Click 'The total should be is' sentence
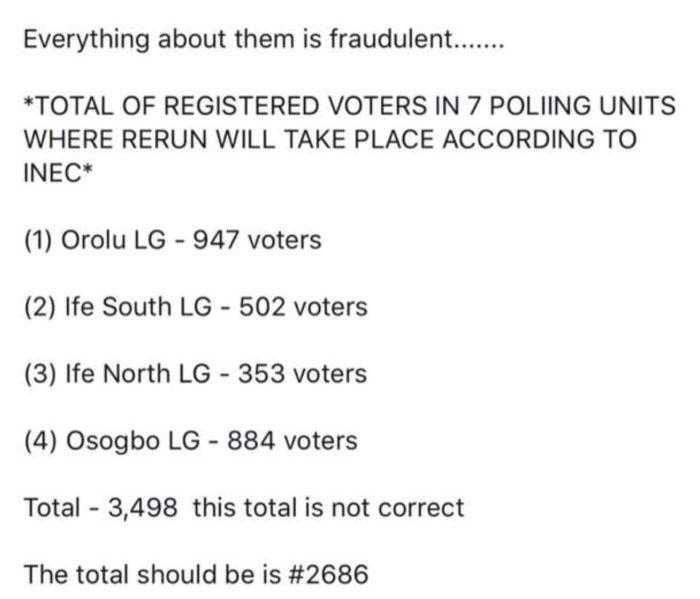Screen dimensions: 700x599 coord(152,574)
